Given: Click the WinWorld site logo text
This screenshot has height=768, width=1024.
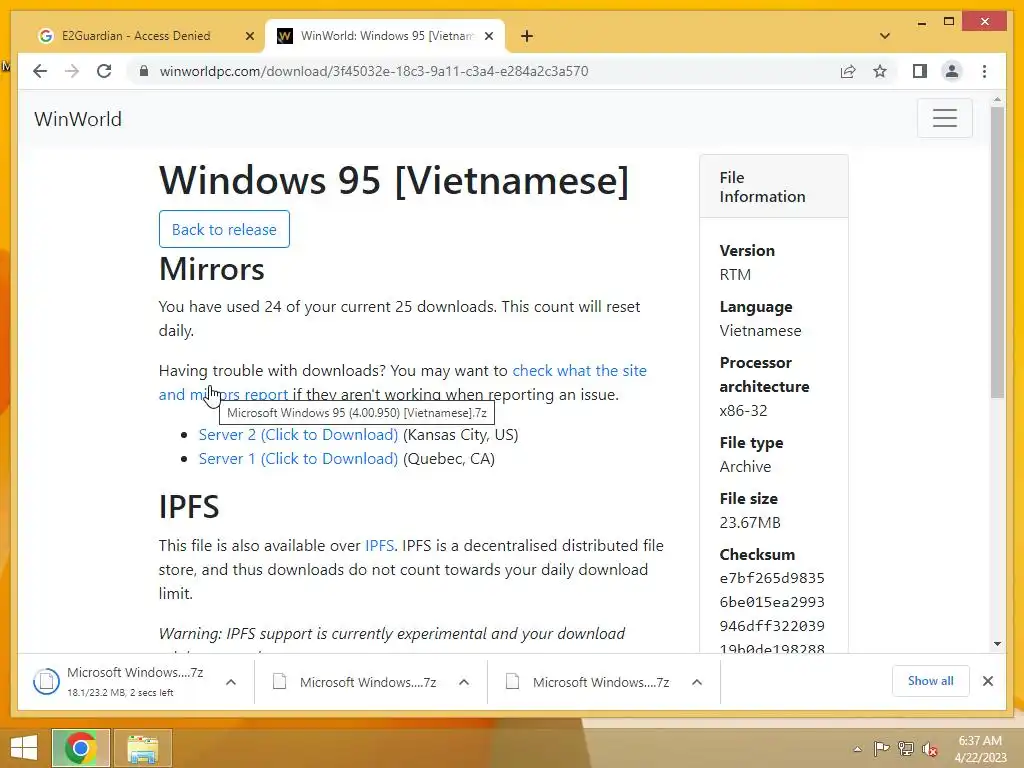Looking at the screenshot, I should click(78, 119).
